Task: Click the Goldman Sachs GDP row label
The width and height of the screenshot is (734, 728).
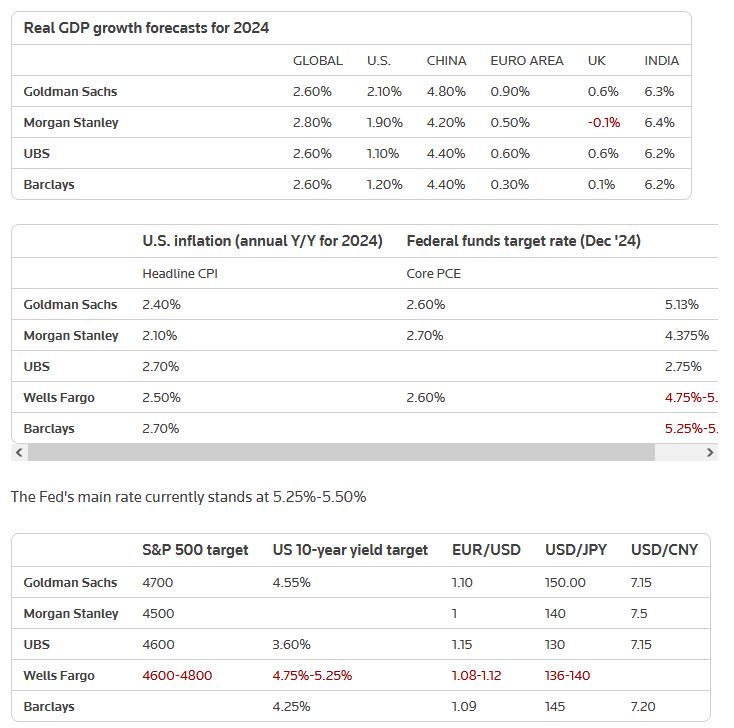Action: [x=70, y=92]
